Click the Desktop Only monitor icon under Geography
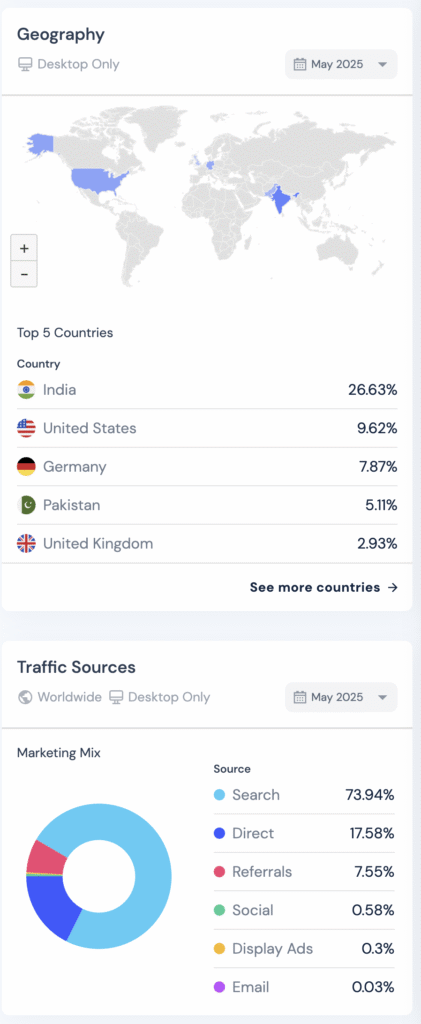Image resolution: width=421 pixels, height=1024 pixels. click(25, 65)
